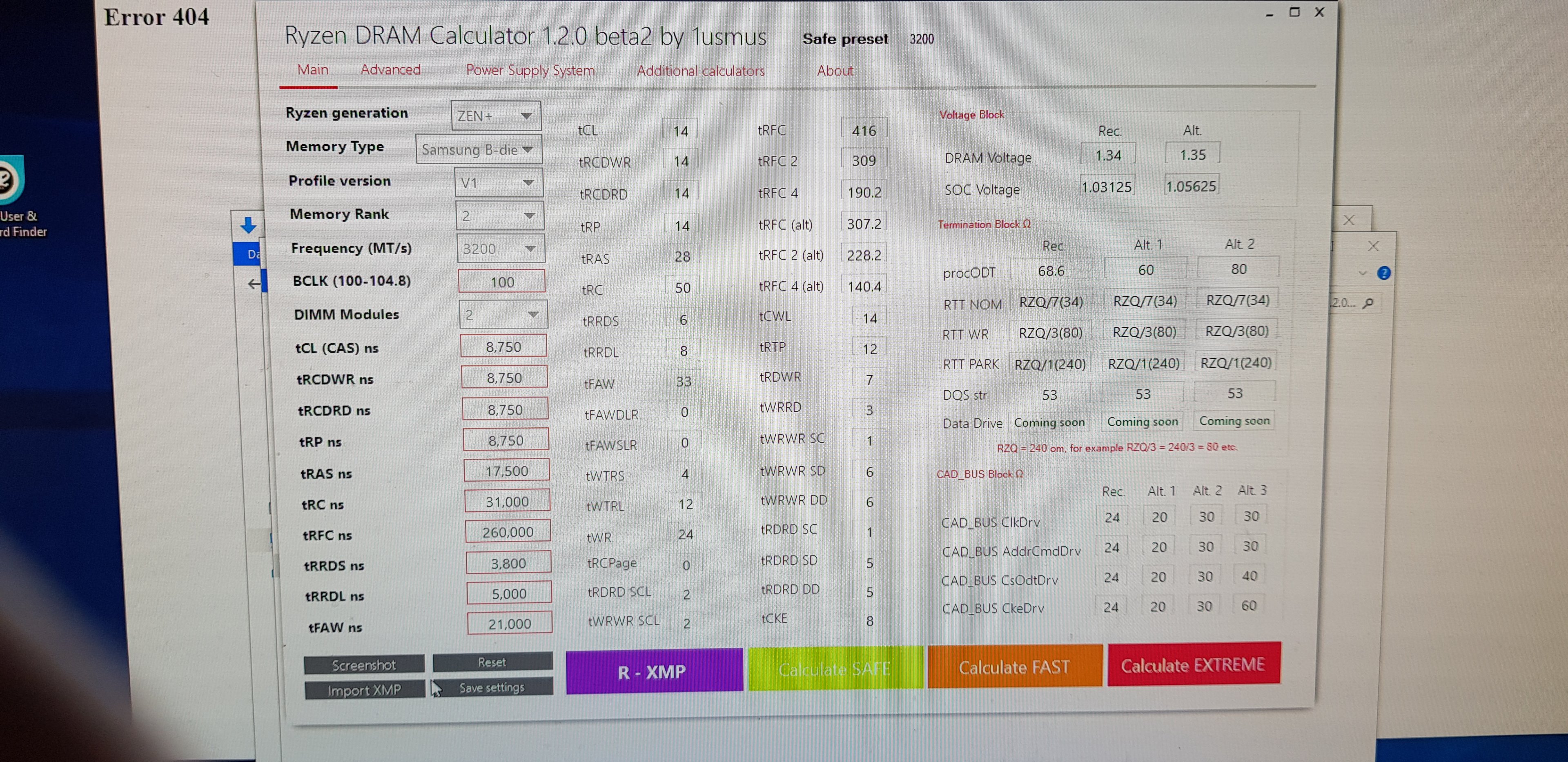Click the Import XMP button
The image size is (1568, 762).
coord(364,690)
